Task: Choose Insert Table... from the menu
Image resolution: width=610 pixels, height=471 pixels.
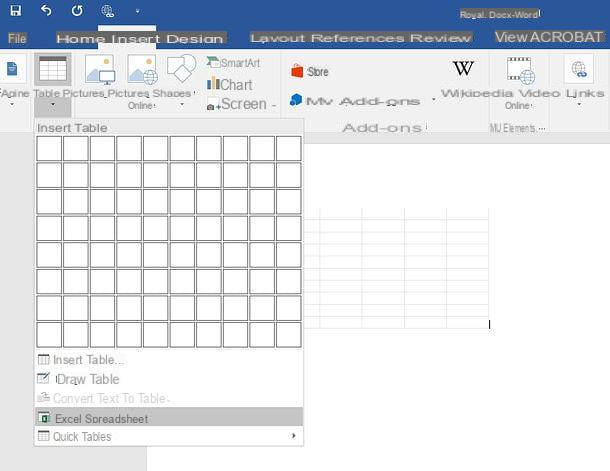Action: (x=168, y=360)
